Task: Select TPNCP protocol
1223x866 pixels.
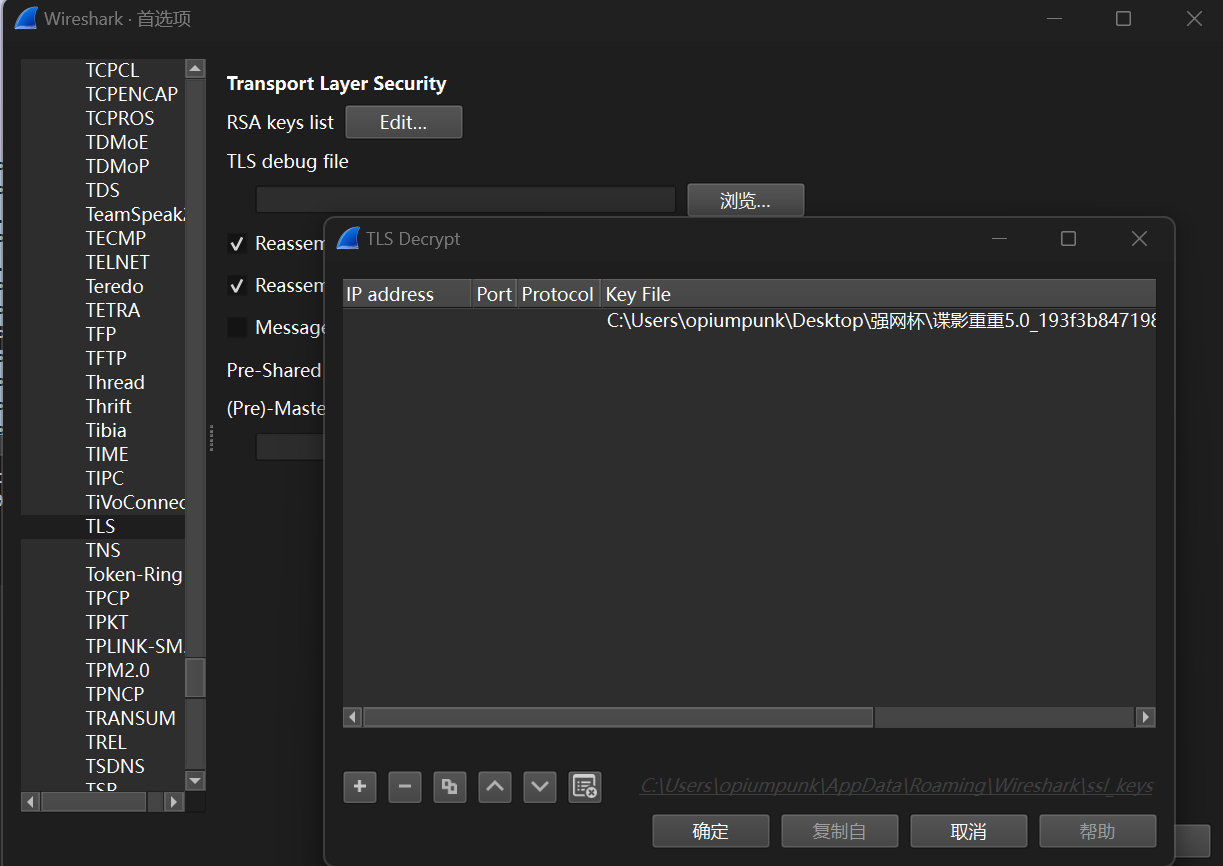Action: tap(115, 694)
